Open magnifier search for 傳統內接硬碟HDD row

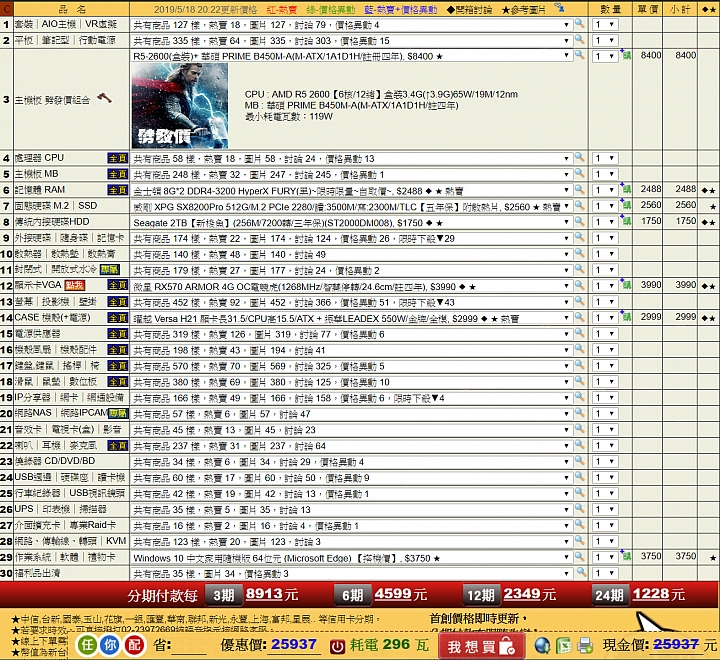pyautogui.click(x=579, y=221)
